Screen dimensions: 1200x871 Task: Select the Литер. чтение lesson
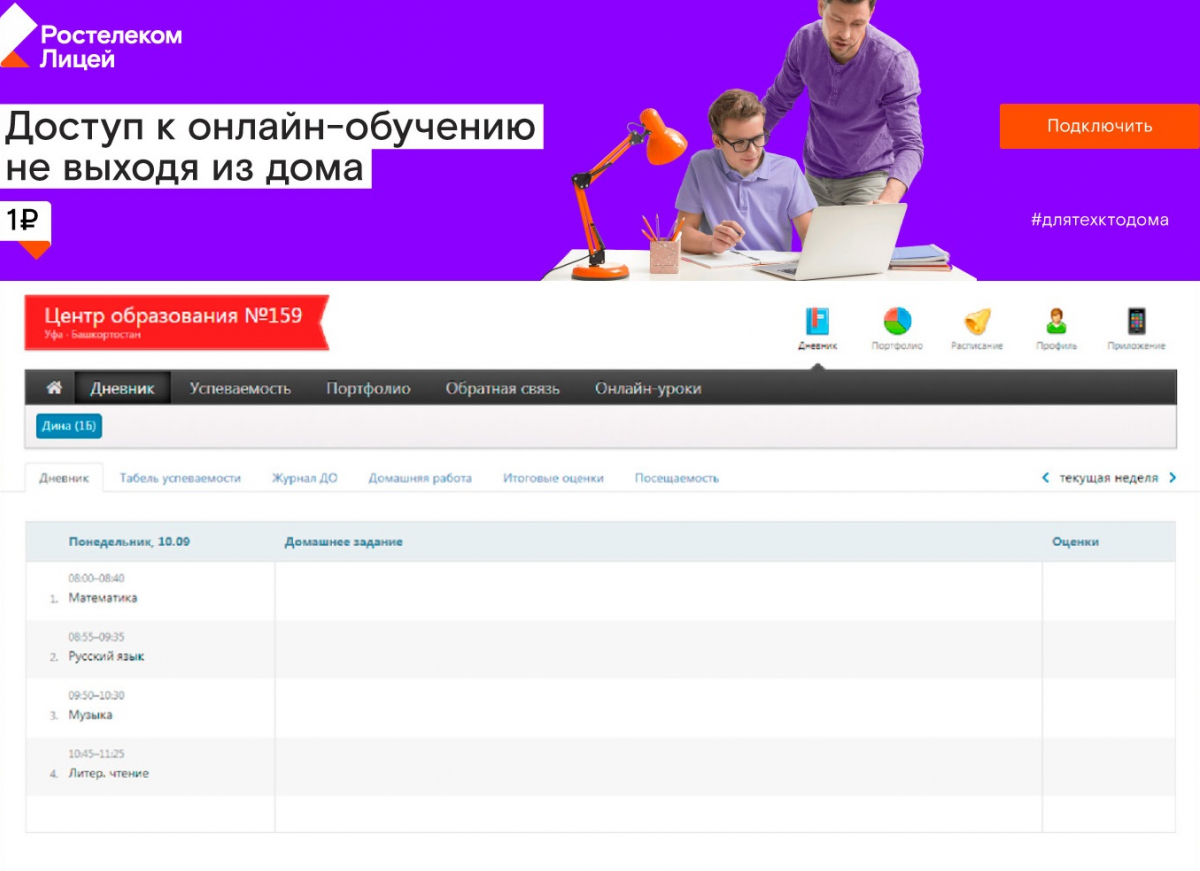click(x=108, y=774)
